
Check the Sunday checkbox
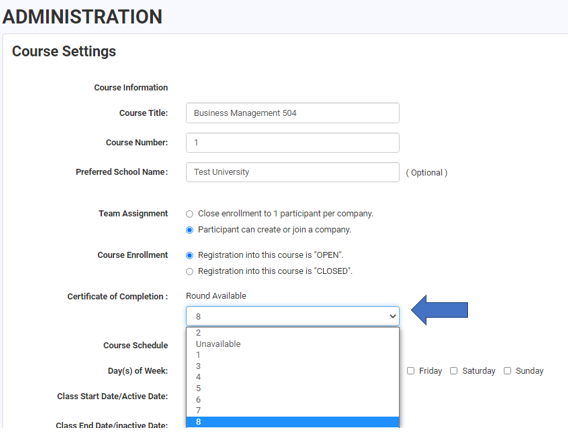508,371
